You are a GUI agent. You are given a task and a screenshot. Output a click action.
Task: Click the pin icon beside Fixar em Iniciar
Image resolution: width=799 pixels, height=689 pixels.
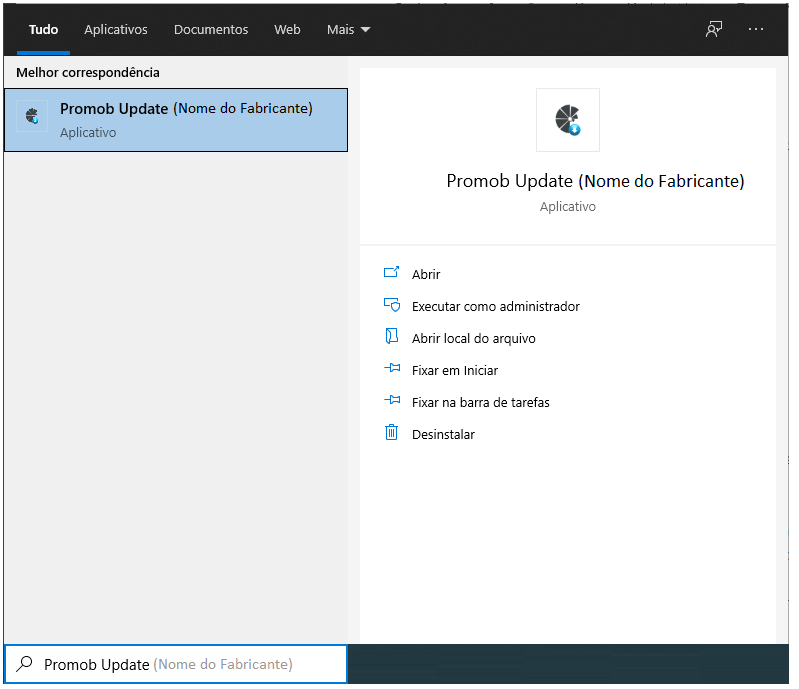392,367
